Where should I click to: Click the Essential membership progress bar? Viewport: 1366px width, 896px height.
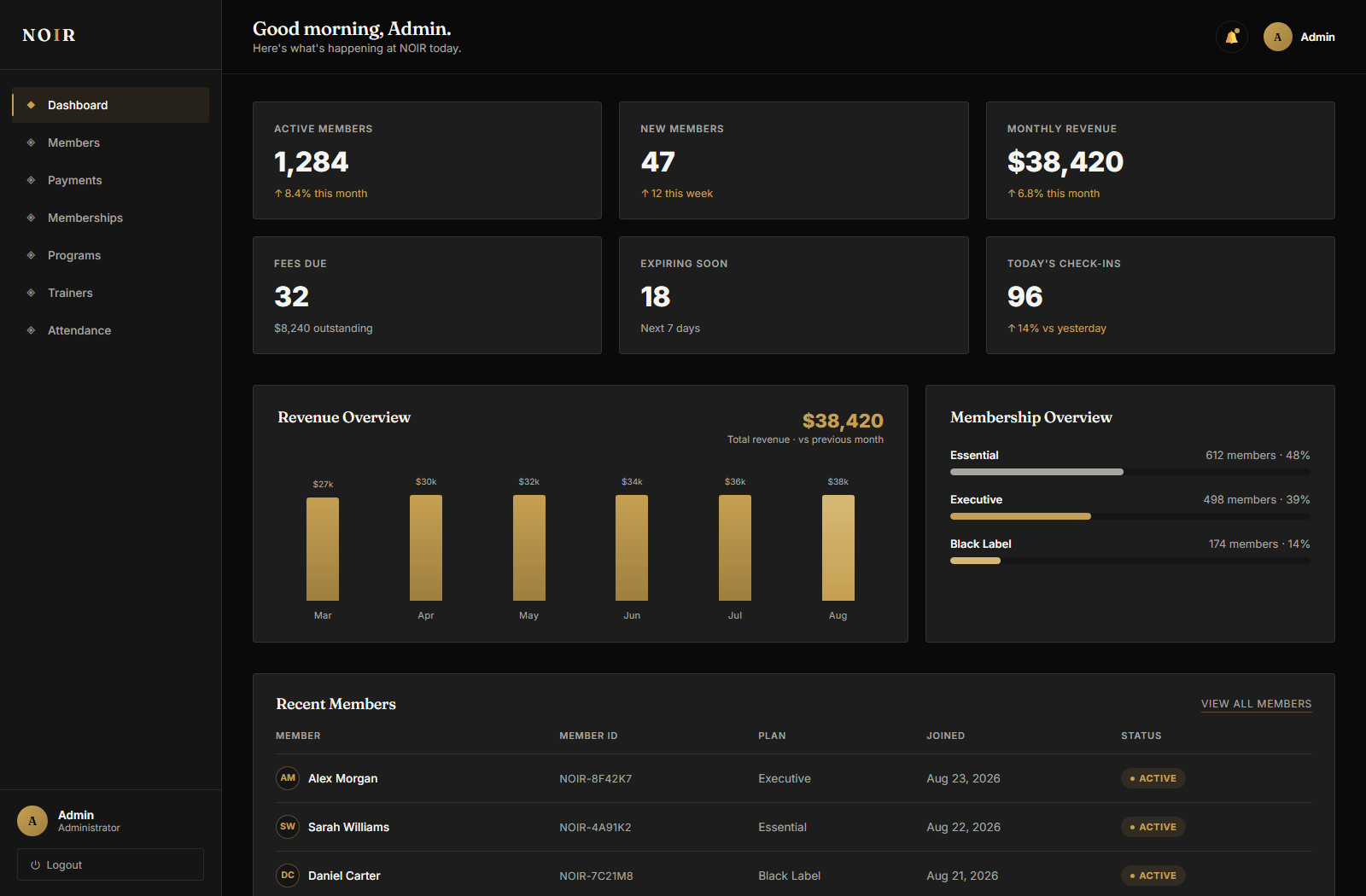click(x=1130, y=472)
